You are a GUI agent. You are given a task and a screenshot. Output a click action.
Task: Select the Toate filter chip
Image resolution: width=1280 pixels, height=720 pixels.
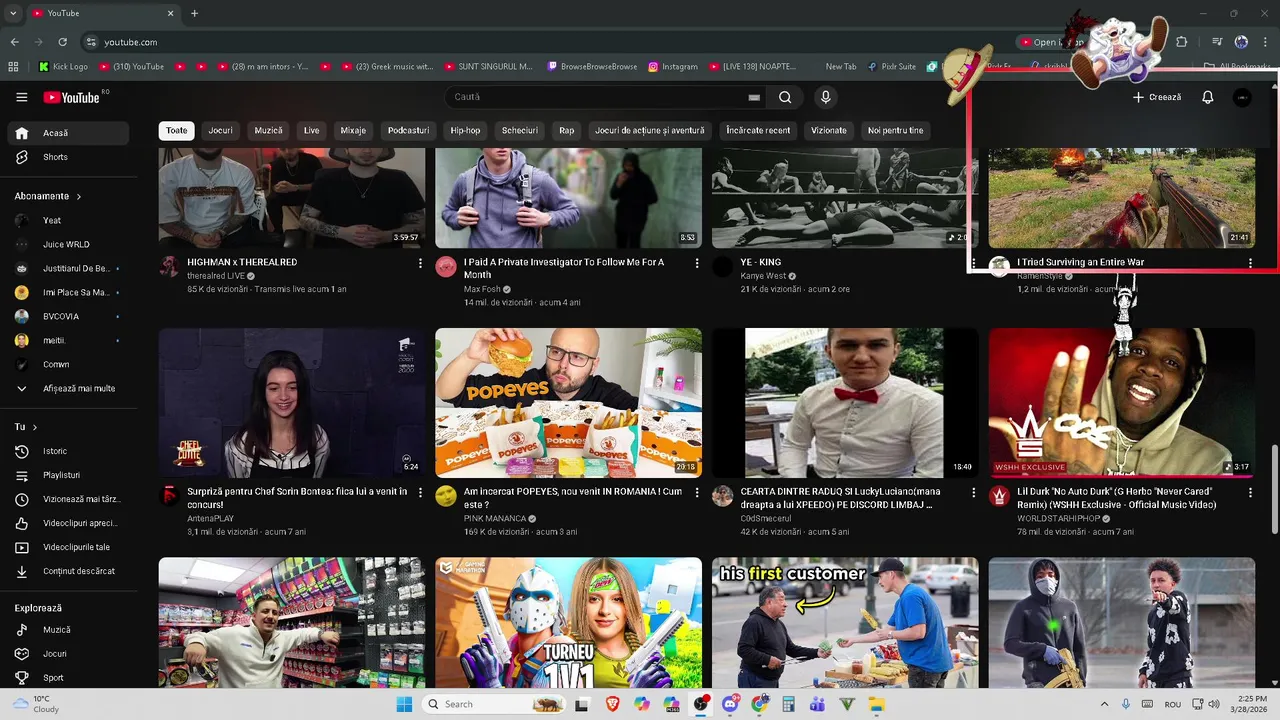click(176, 130)
